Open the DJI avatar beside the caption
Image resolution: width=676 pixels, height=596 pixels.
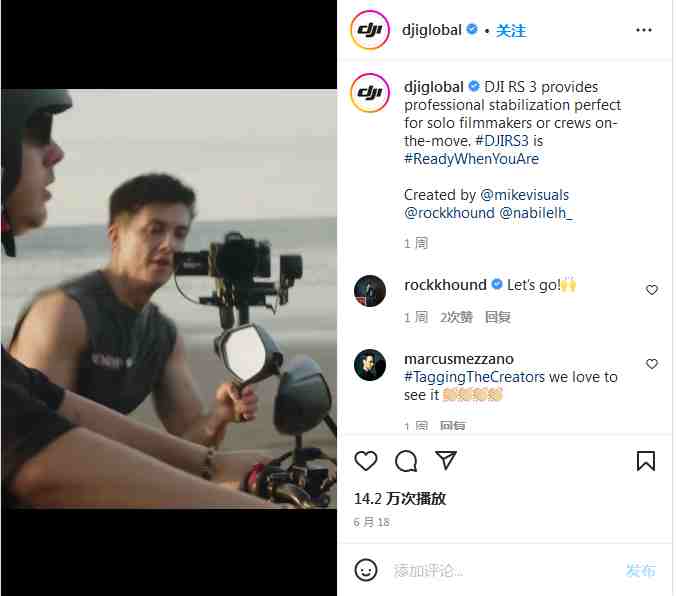(x=370, y=93)
